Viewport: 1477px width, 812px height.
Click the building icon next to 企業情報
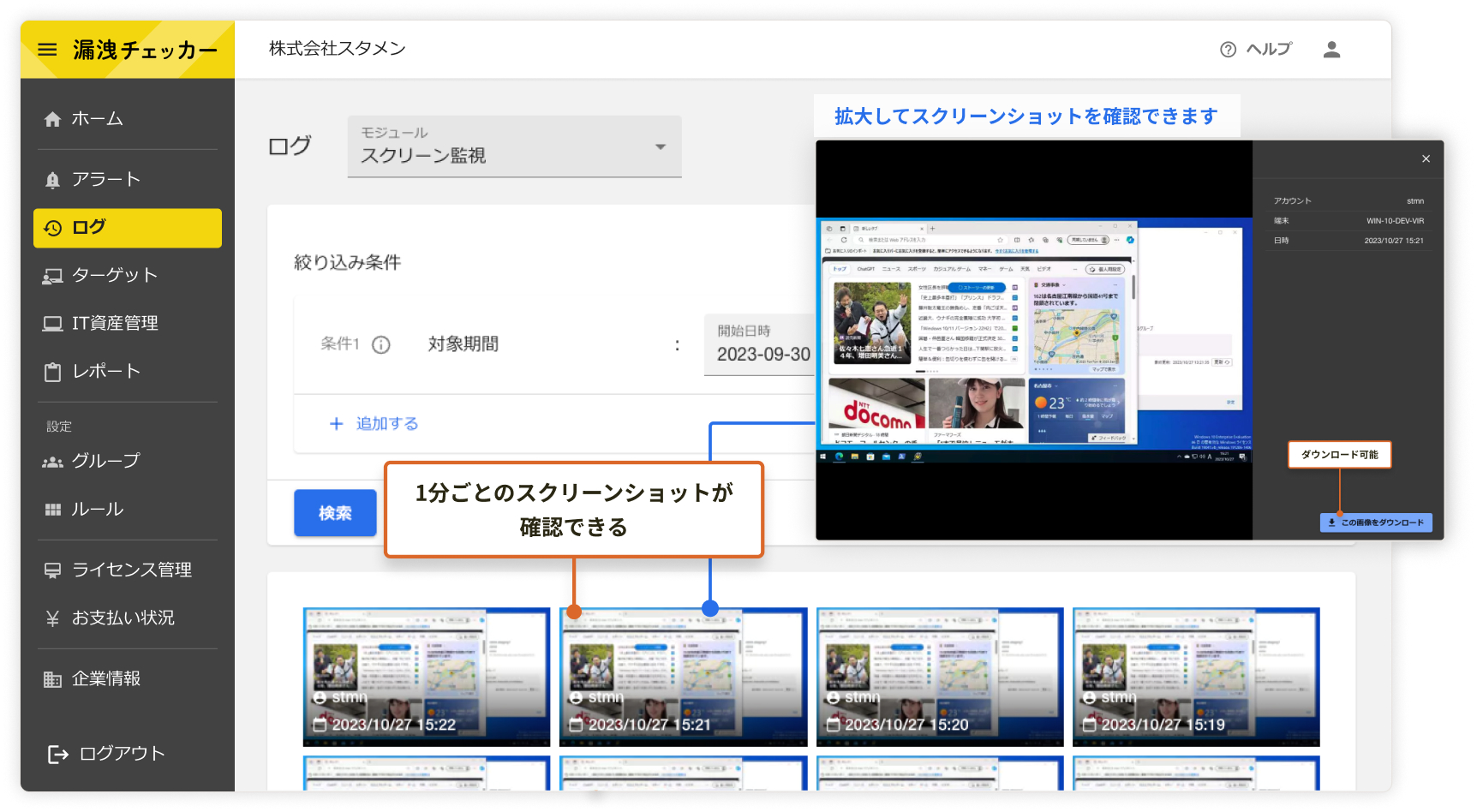pyautogui.click(x=52, y=679)
